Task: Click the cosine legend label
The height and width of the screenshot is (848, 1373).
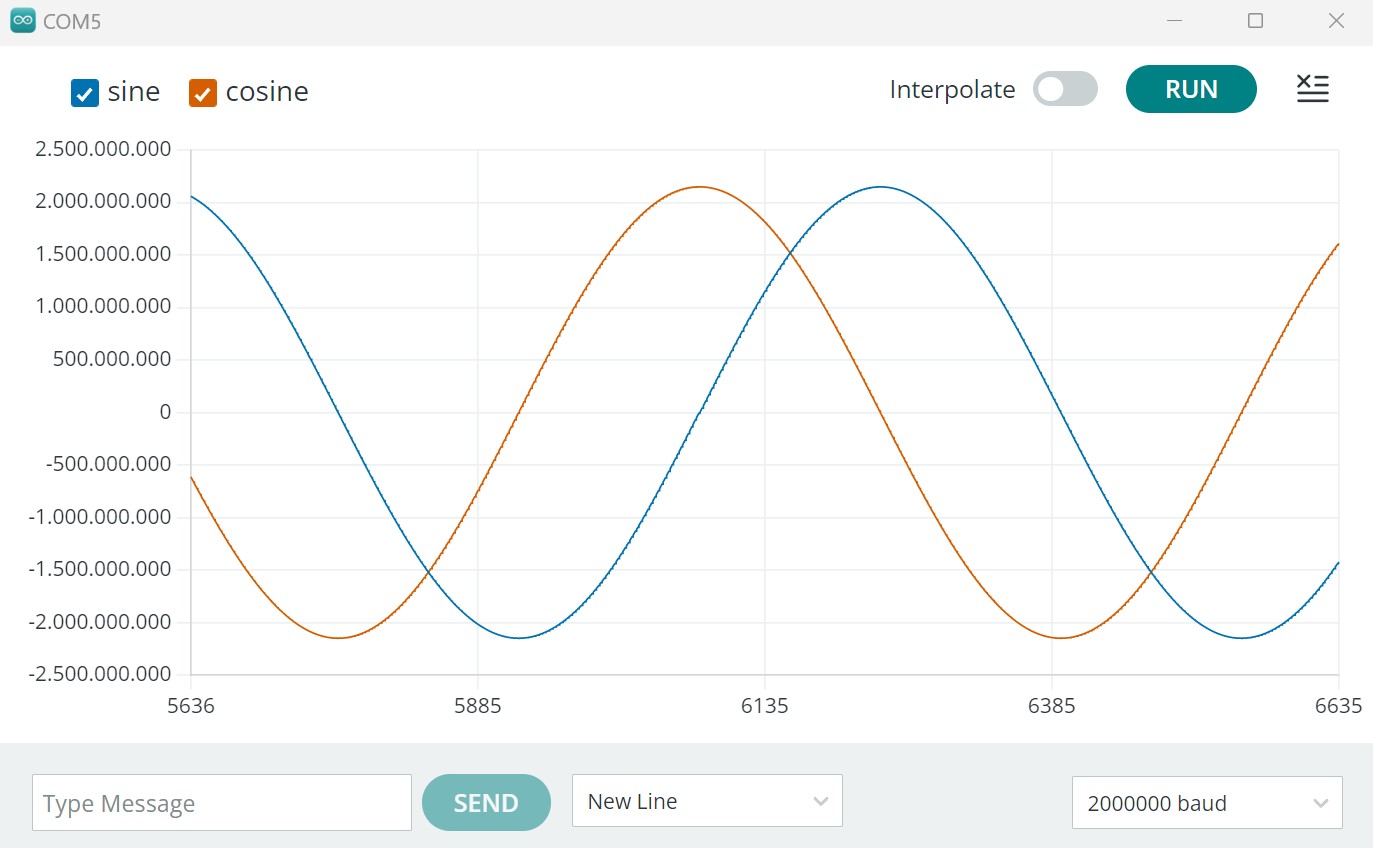Action: coord(267,92)
